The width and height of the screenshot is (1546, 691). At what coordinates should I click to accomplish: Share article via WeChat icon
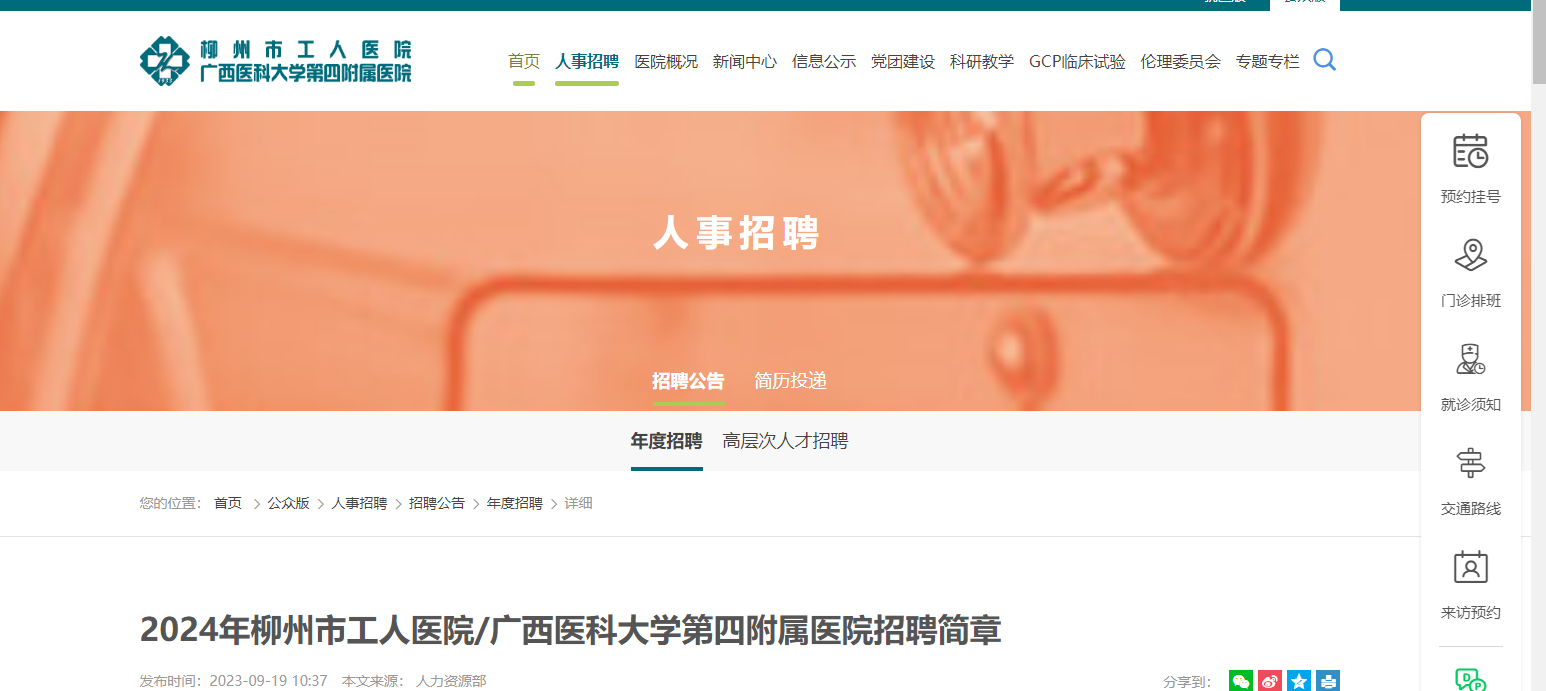[1241, 681]
